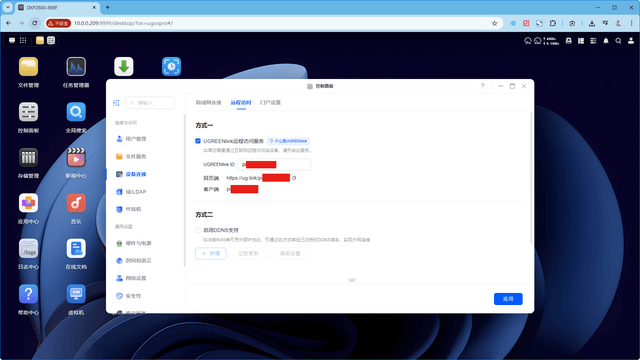This screenshot has height=360, width=640.
Task: Open the notifications bell in the top bar
Action: (x=606, y=41)
